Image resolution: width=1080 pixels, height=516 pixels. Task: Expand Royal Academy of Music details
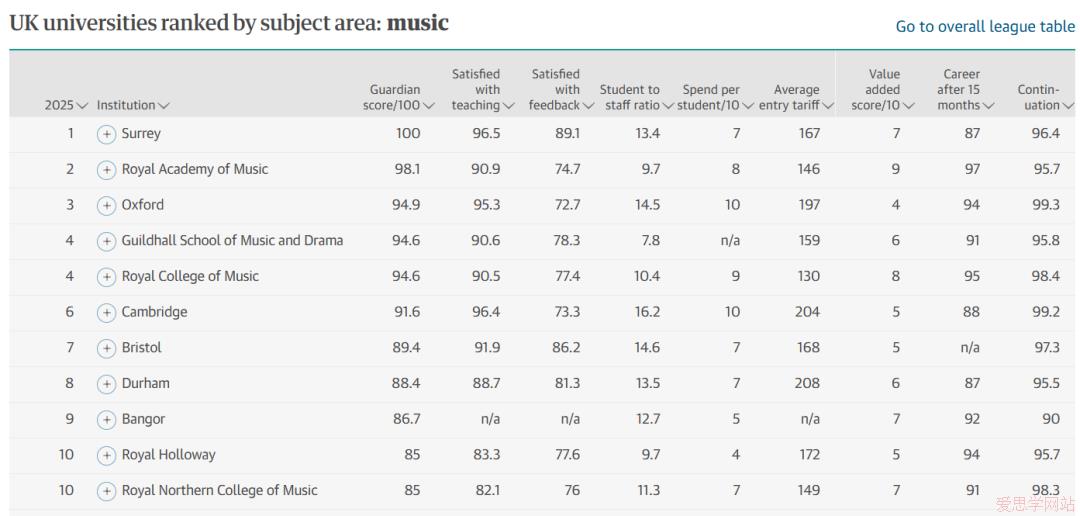pyautogui.click(x=106, y=170)
